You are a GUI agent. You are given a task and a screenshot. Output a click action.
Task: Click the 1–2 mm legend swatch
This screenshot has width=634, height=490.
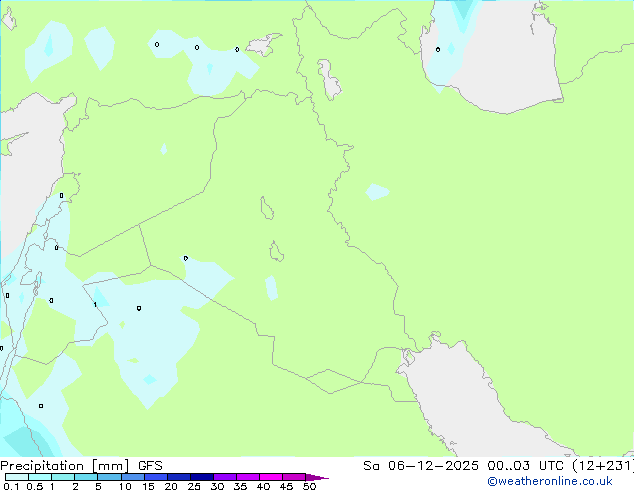coord(63,477)
